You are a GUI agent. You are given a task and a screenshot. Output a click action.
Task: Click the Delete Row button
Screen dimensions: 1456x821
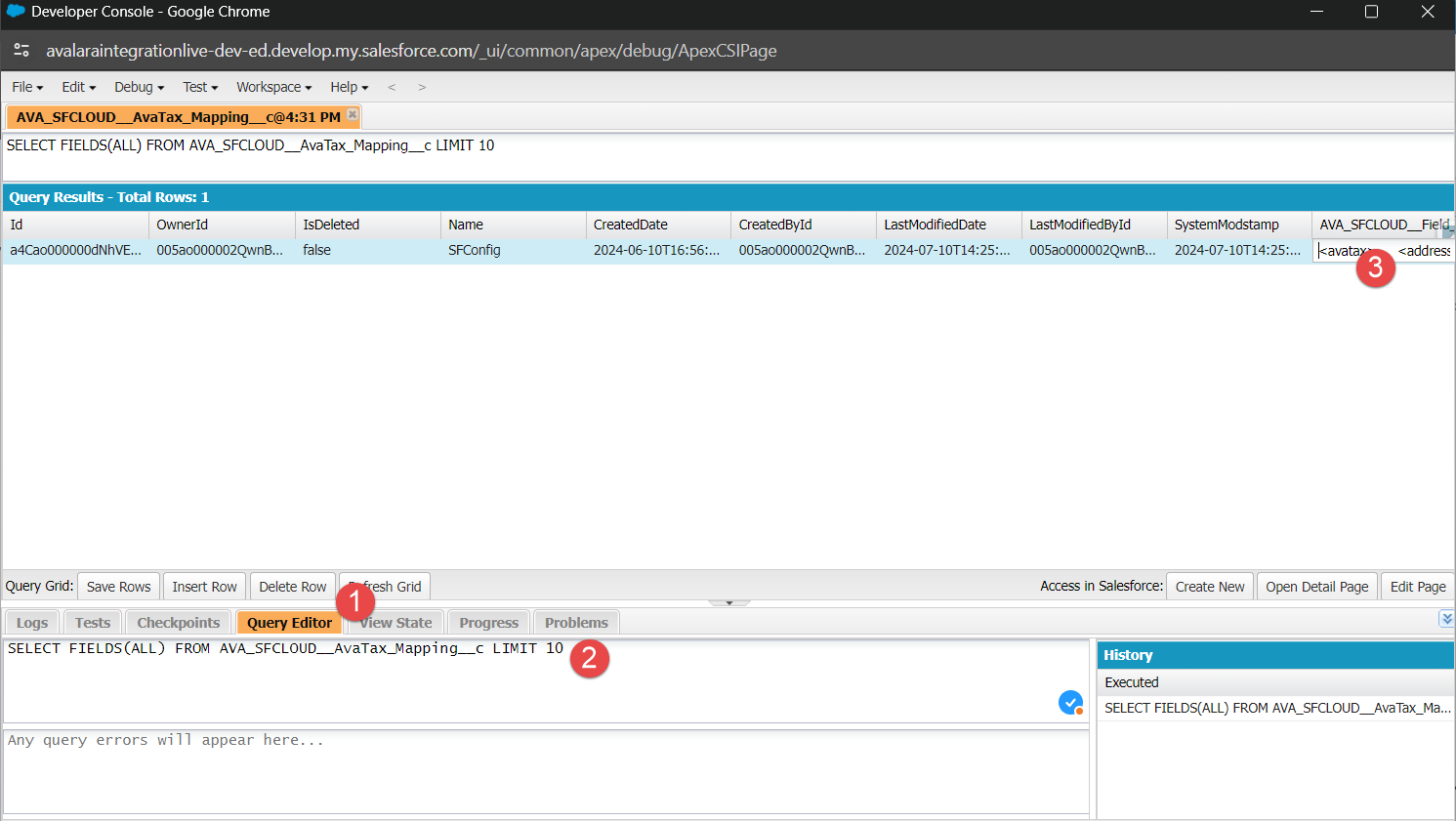pos(293,587)
